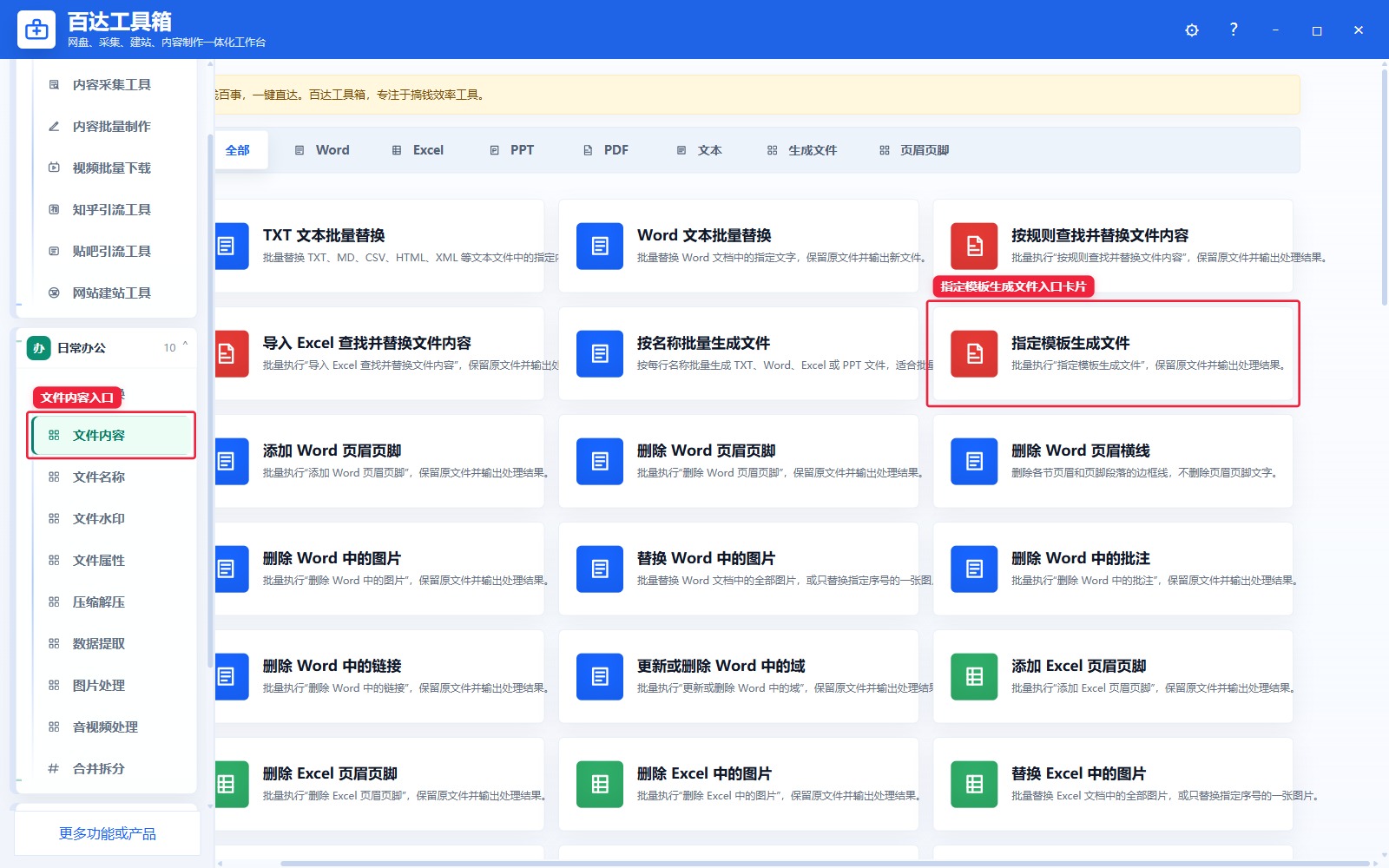
Task: Click the 百达工具箱 app logo icon
Action: 36,30
